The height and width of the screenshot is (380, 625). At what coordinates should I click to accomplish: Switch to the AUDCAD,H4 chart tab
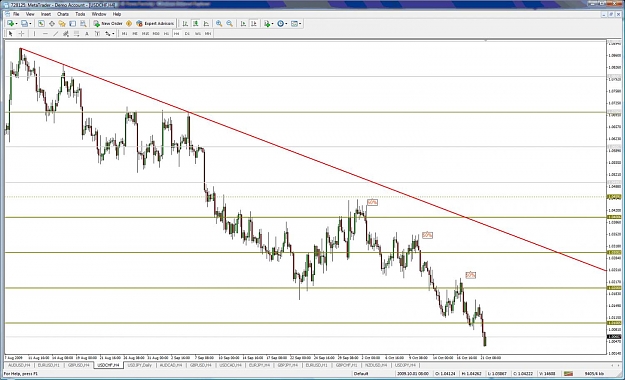(170, 365)
